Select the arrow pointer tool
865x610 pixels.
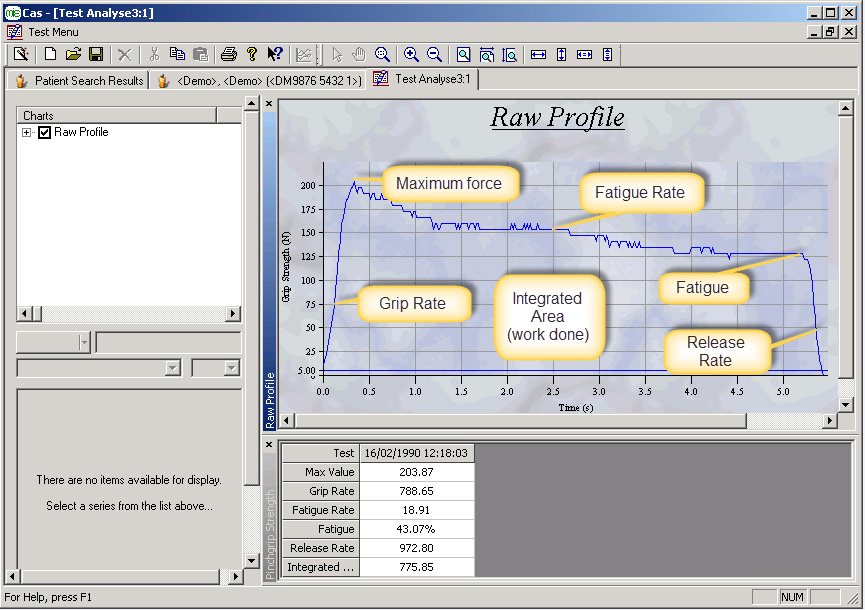[337, 54]
